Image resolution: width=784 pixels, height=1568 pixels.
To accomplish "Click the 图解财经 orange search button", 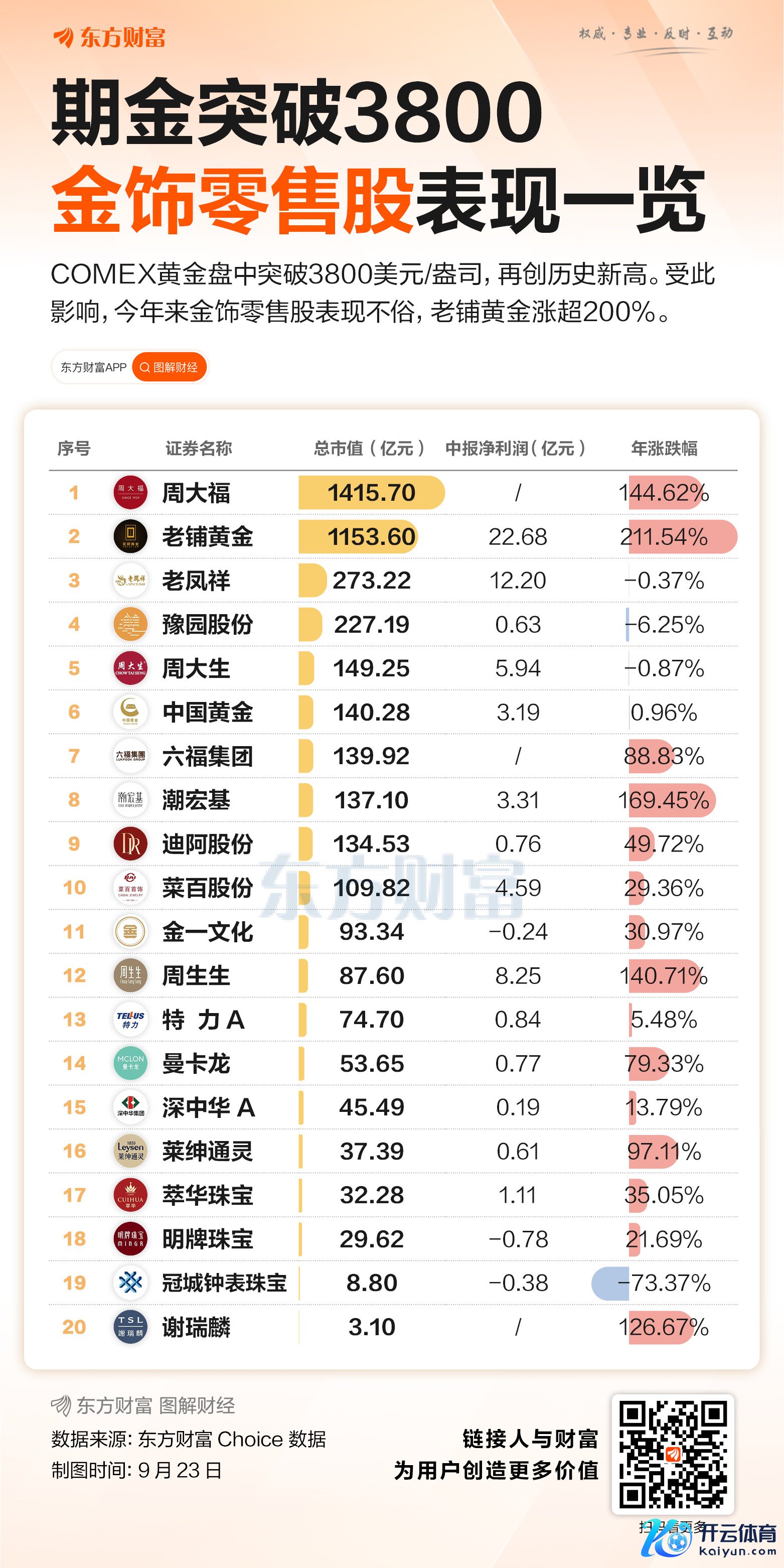I will click(x=169, y=368).
